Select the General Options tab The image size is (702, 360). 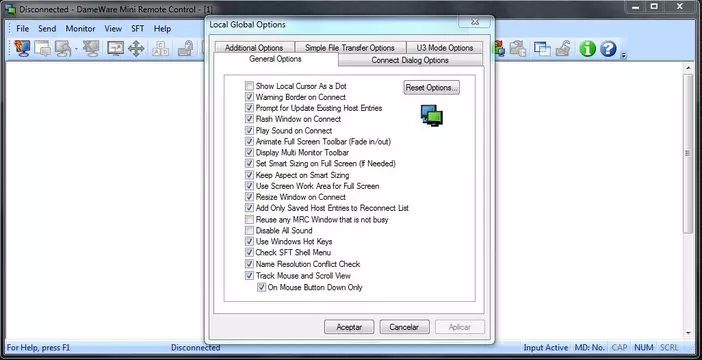275,59
